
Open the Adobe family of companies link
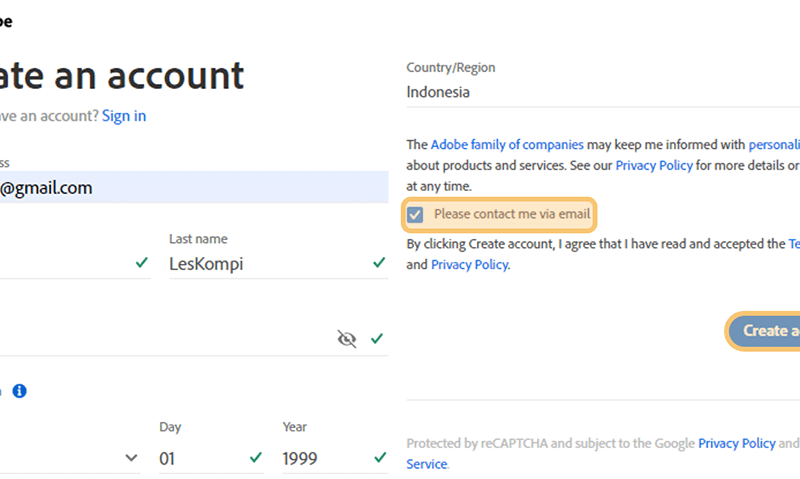tap(507, 145)
